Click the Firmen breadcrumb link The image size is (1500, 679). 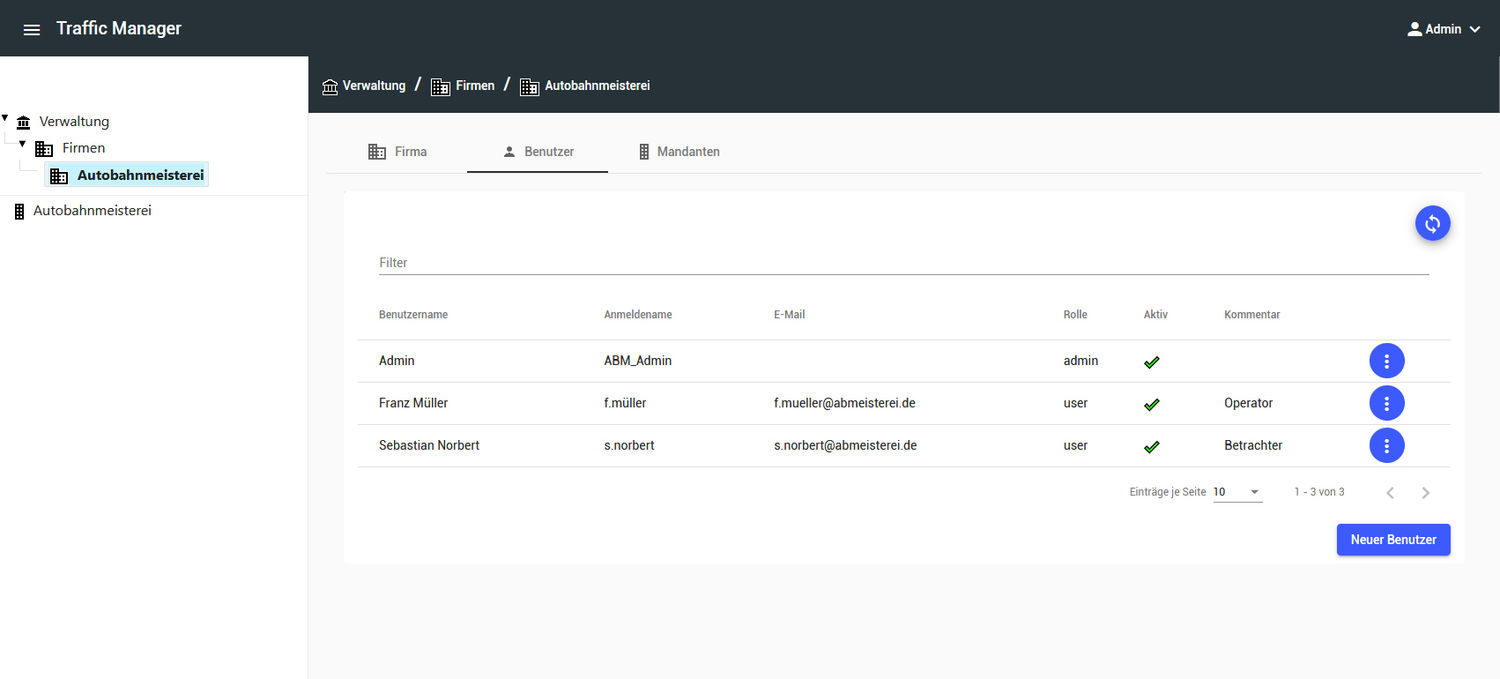click(474, 86)
